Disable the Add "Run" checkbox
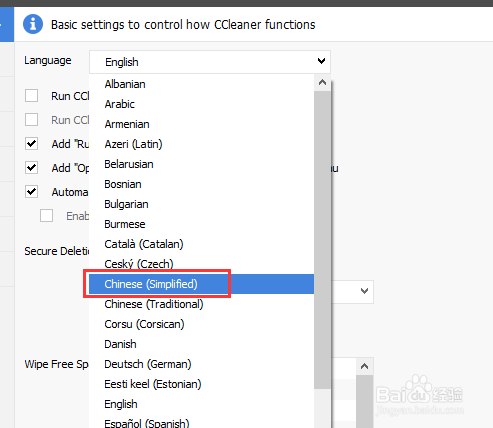The height and width of the screenshot is (428, 493). (31, 144)
